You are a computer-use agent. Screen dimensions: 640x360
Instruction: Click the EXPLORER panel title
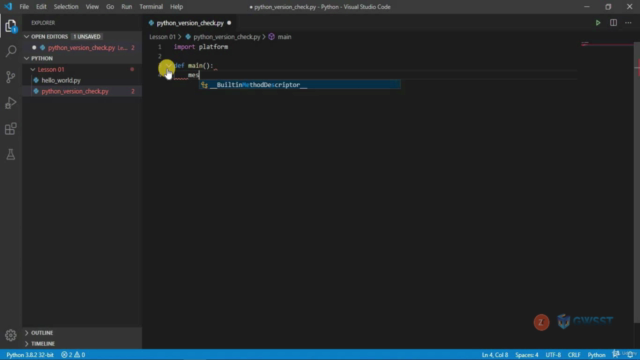click(43, 23)
